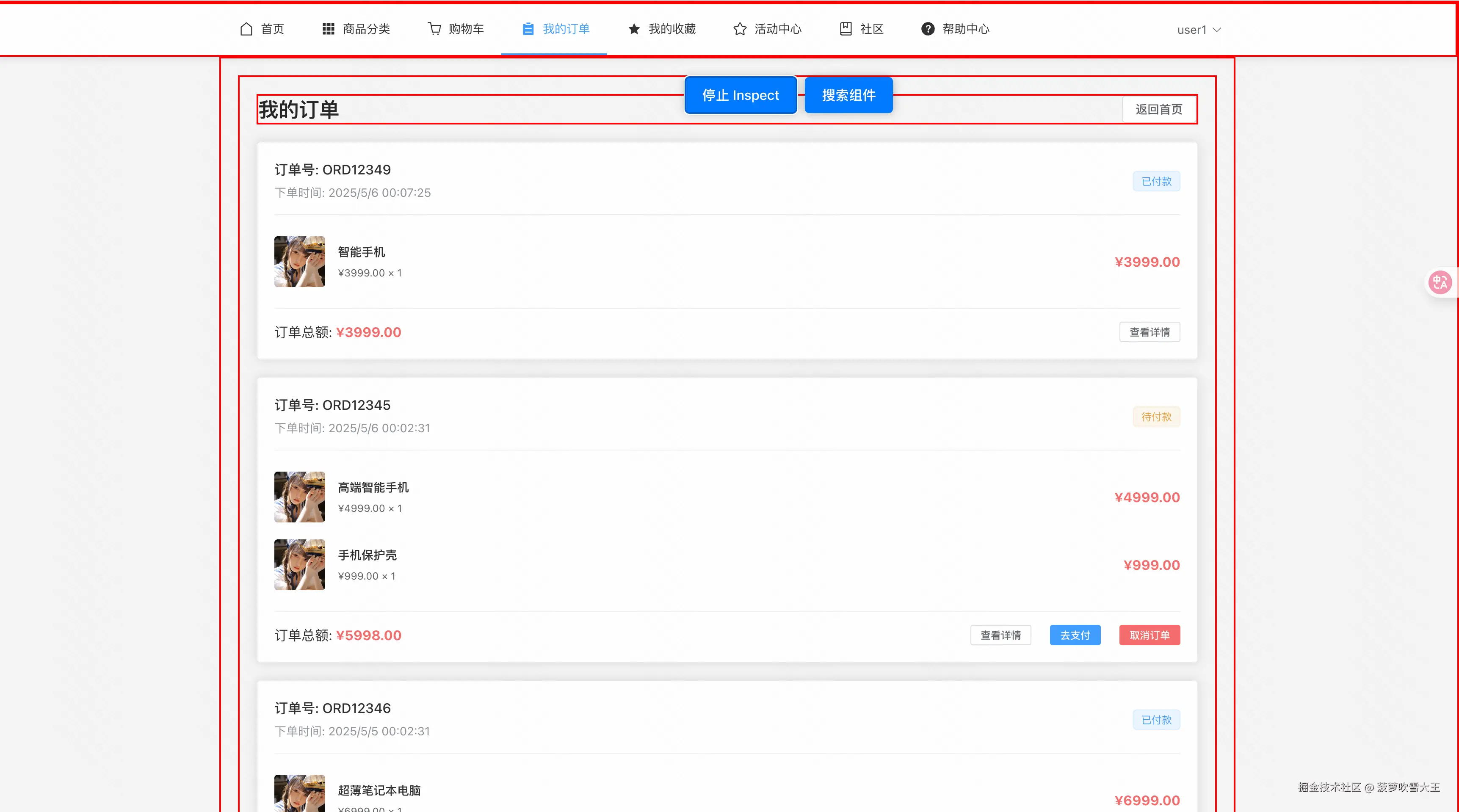The height and width of the screenshot is (812, 1459).
Task: Click the 智能手机 product thumbnail
Action: click(x=300, y=262)
